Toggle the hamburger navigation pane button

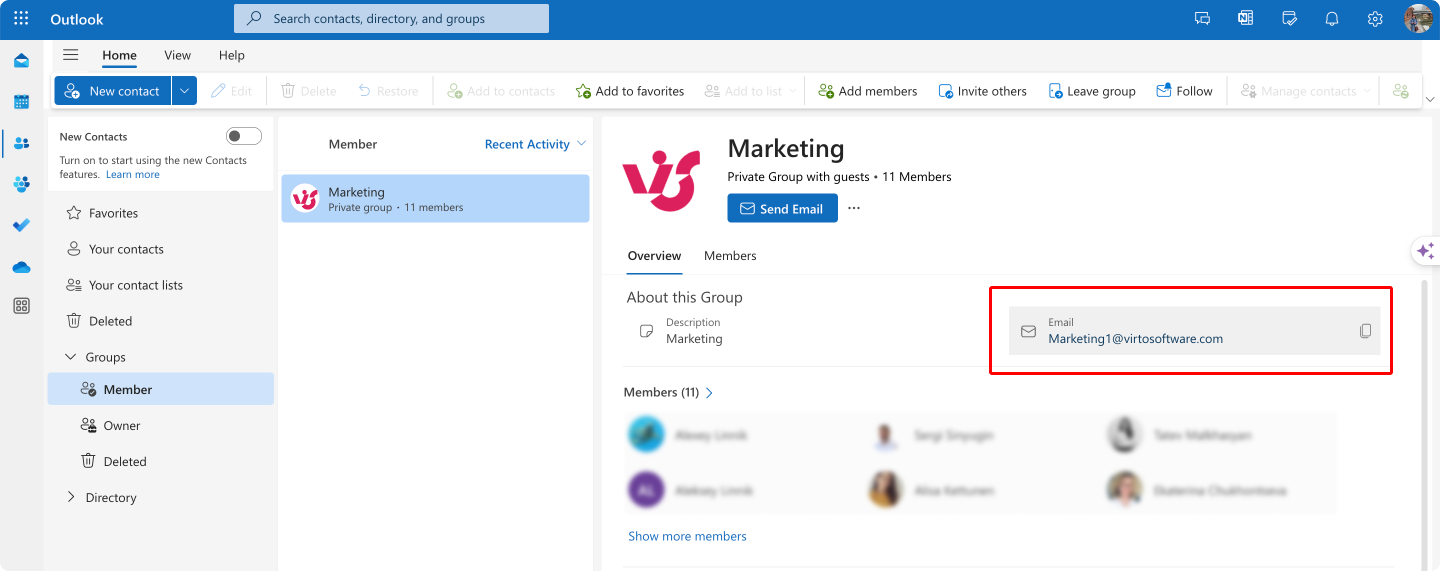click(70, 55)
